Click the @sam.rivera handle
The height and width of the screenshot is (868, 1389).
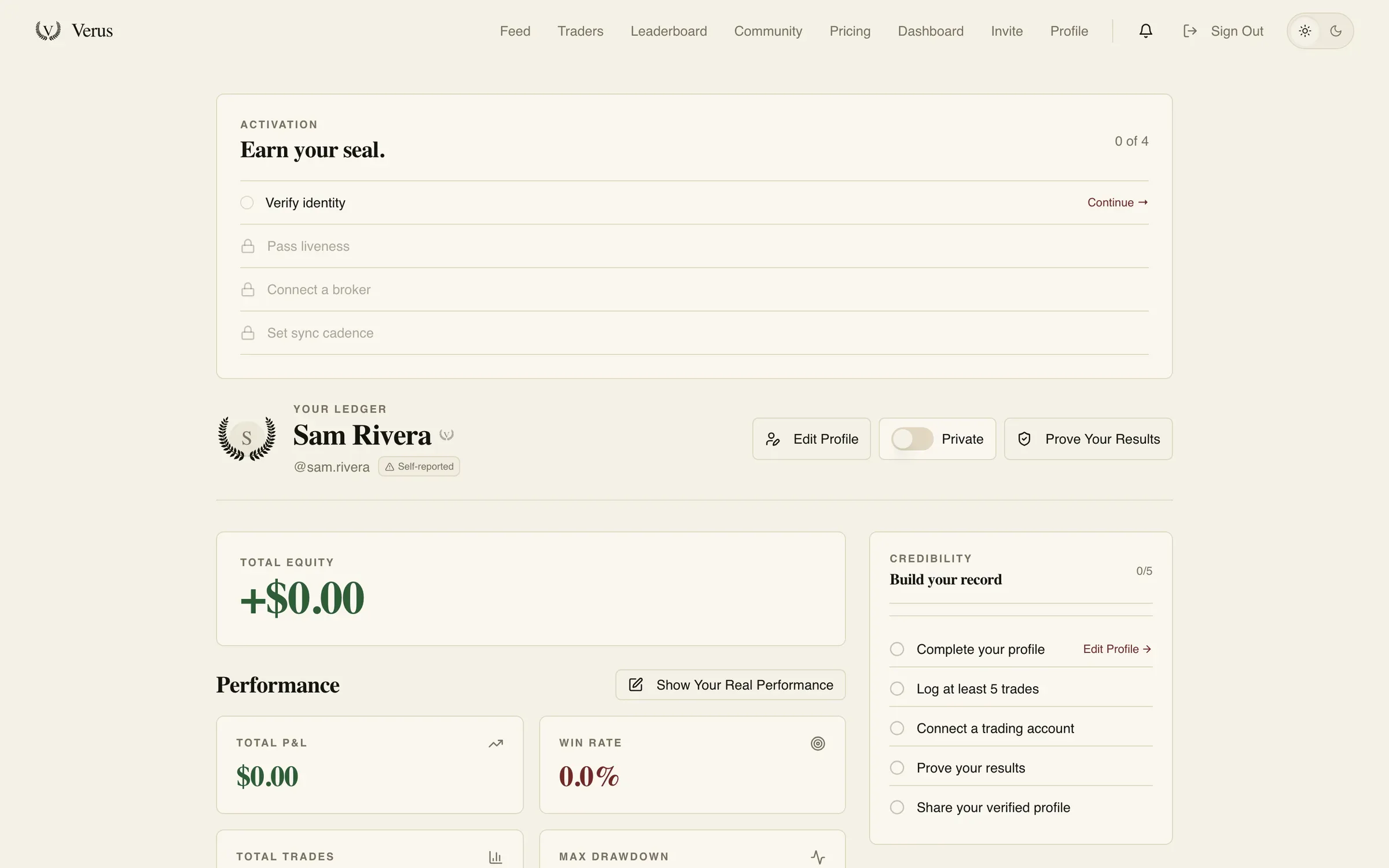332,467
